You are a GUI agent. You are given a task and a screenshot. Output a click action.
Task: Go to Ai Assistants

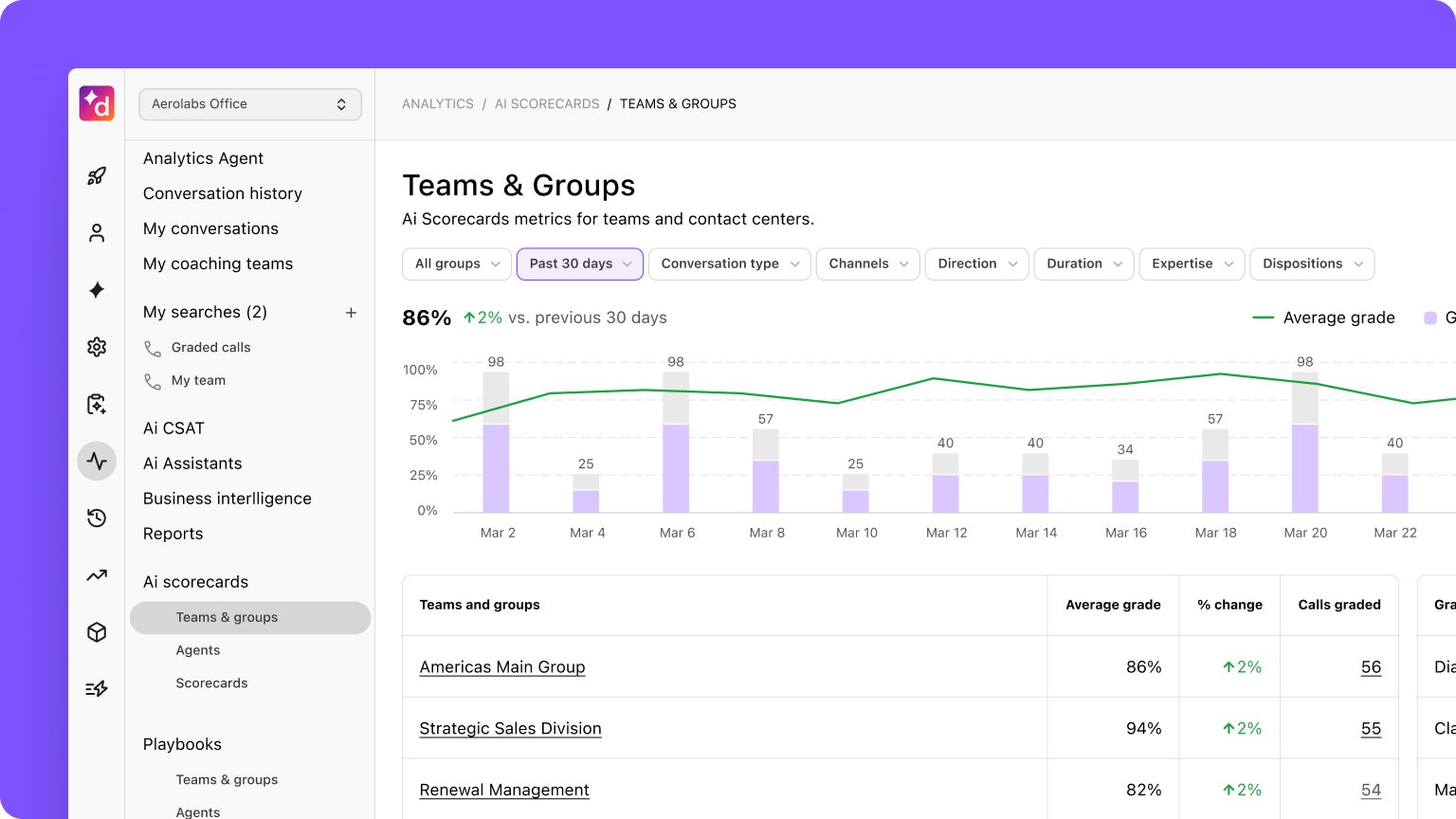(x=192, y=464)
